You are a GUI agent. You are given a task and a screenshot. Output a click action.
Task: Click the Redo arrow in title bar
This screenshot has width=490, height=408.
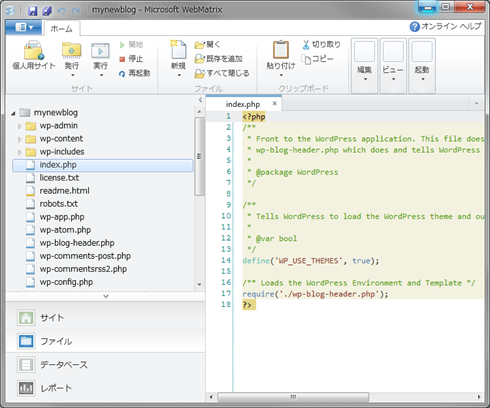(x=76, y=11)
